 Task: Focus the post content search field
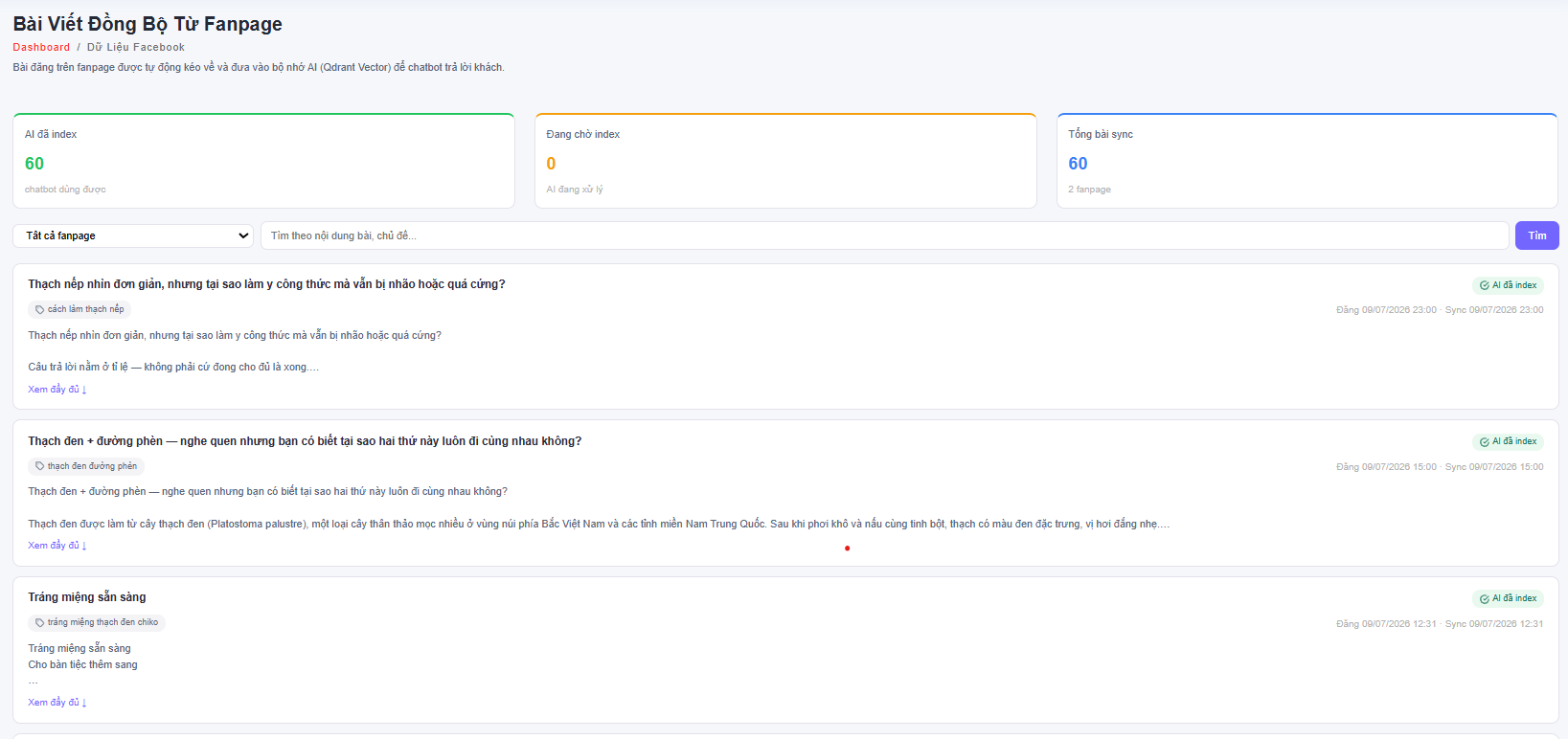point(885,235)
